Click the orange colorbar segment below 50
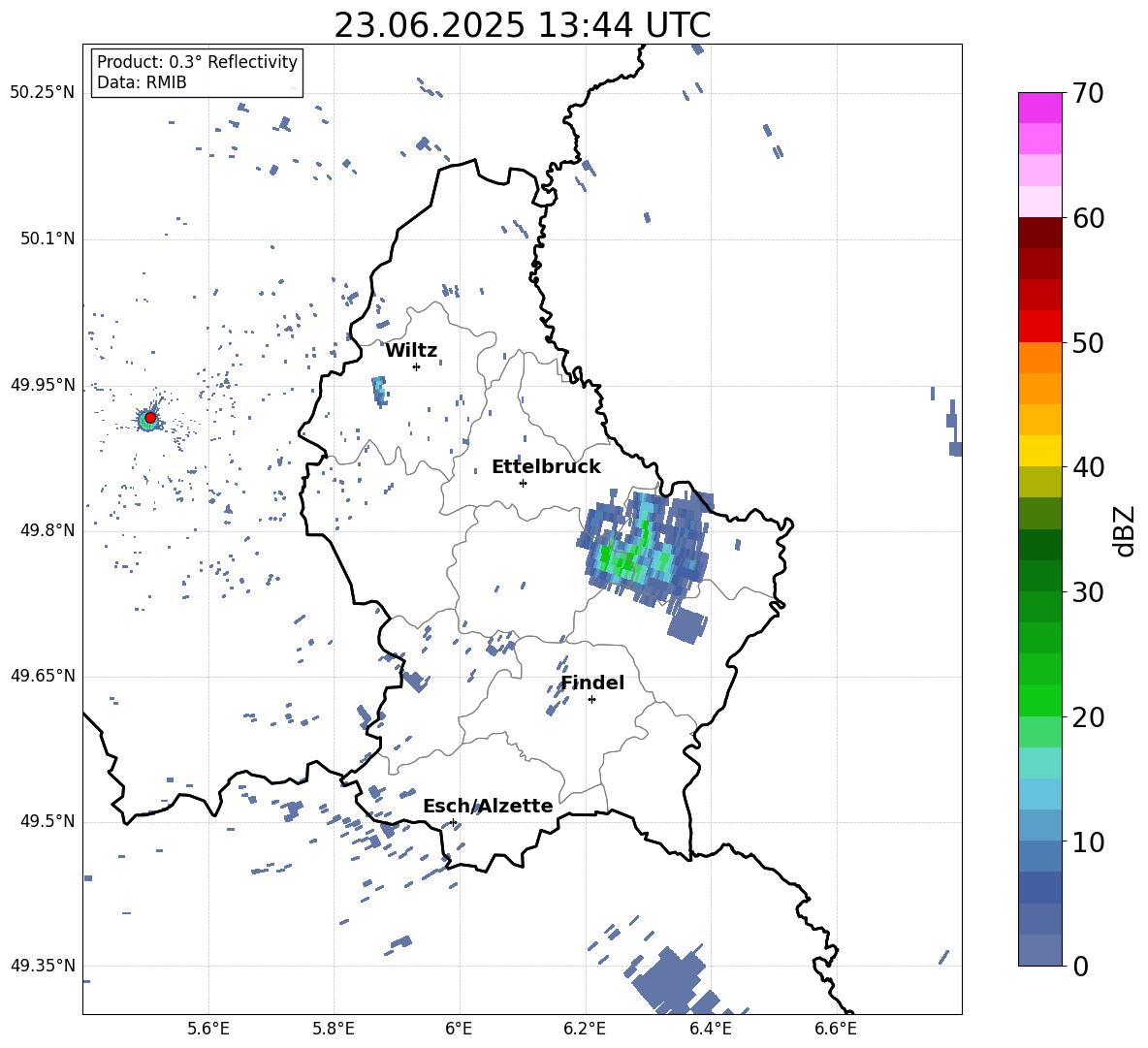The image size is (1148, 1048). click(1039, 357)
